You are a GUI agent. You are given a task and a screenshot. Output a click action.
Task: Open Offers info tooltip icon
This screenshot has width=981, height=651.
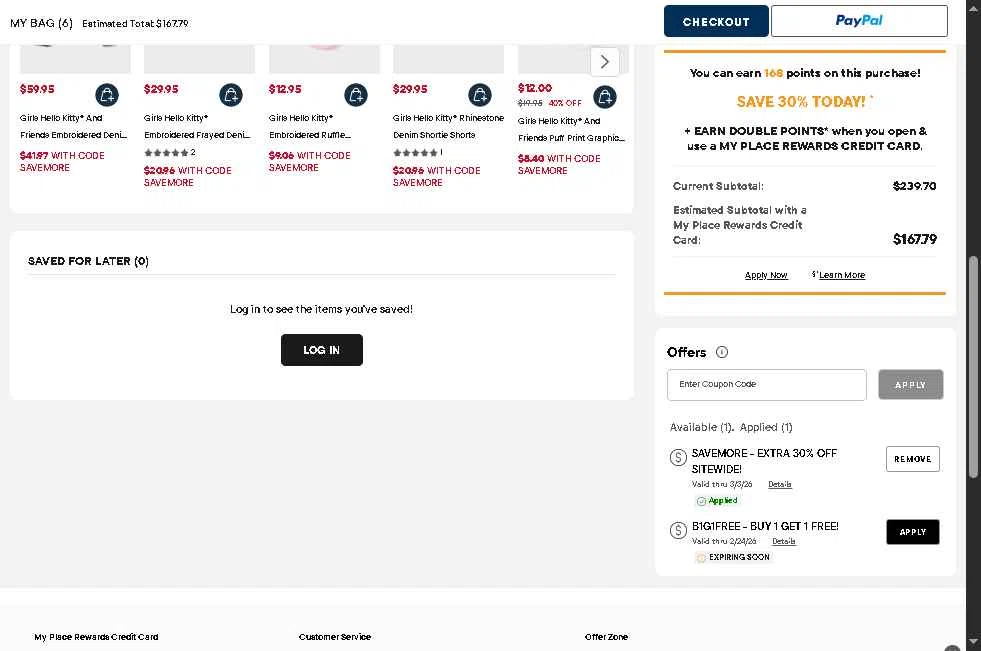point(722,352)
